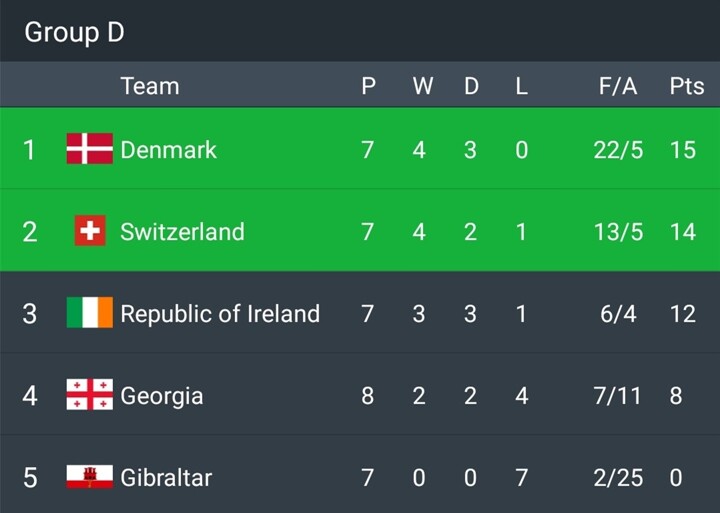Viewport: 720px width, 513px height.
Task: Click the Team column header
Action: click(149, 86)
